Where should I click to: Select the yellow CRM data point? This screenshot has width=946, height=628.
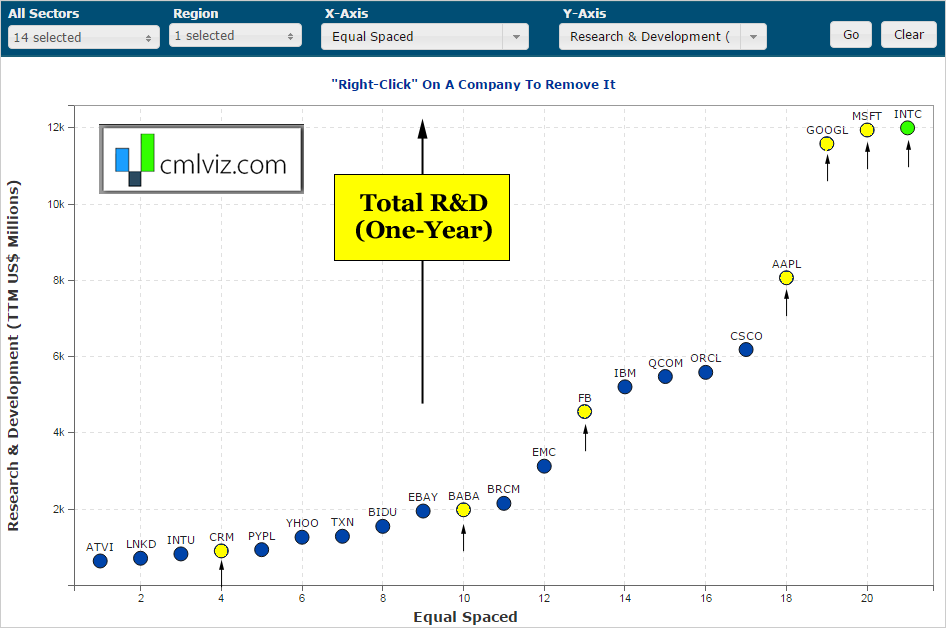(x=221, y=551)
